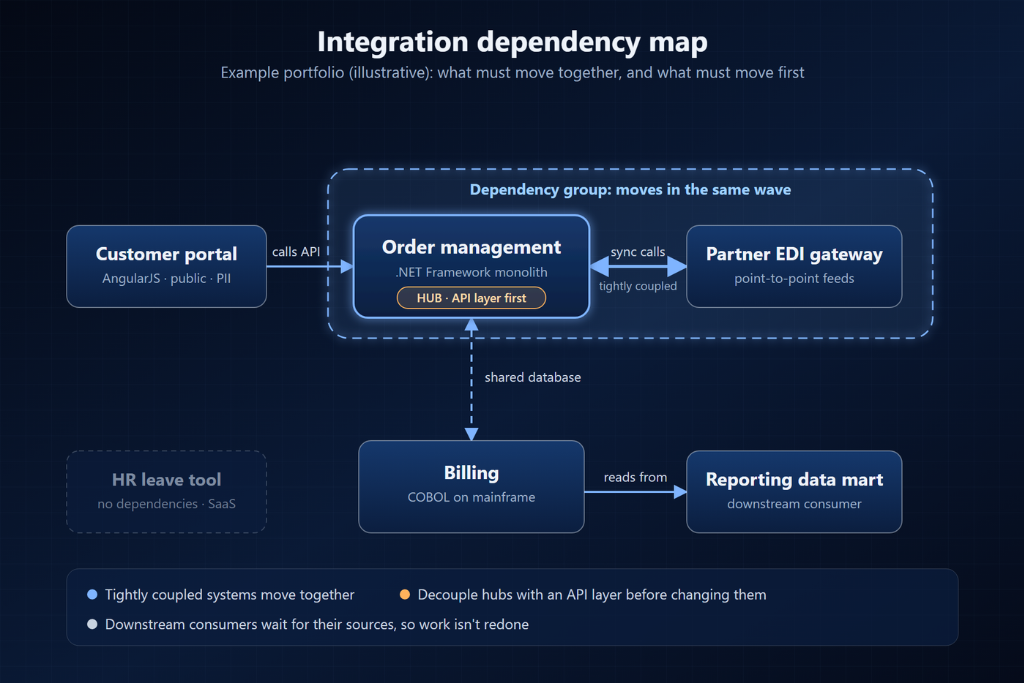
Task: Click the arrowhead pointing into Order management from Customer portal
Action: [347, 266]
